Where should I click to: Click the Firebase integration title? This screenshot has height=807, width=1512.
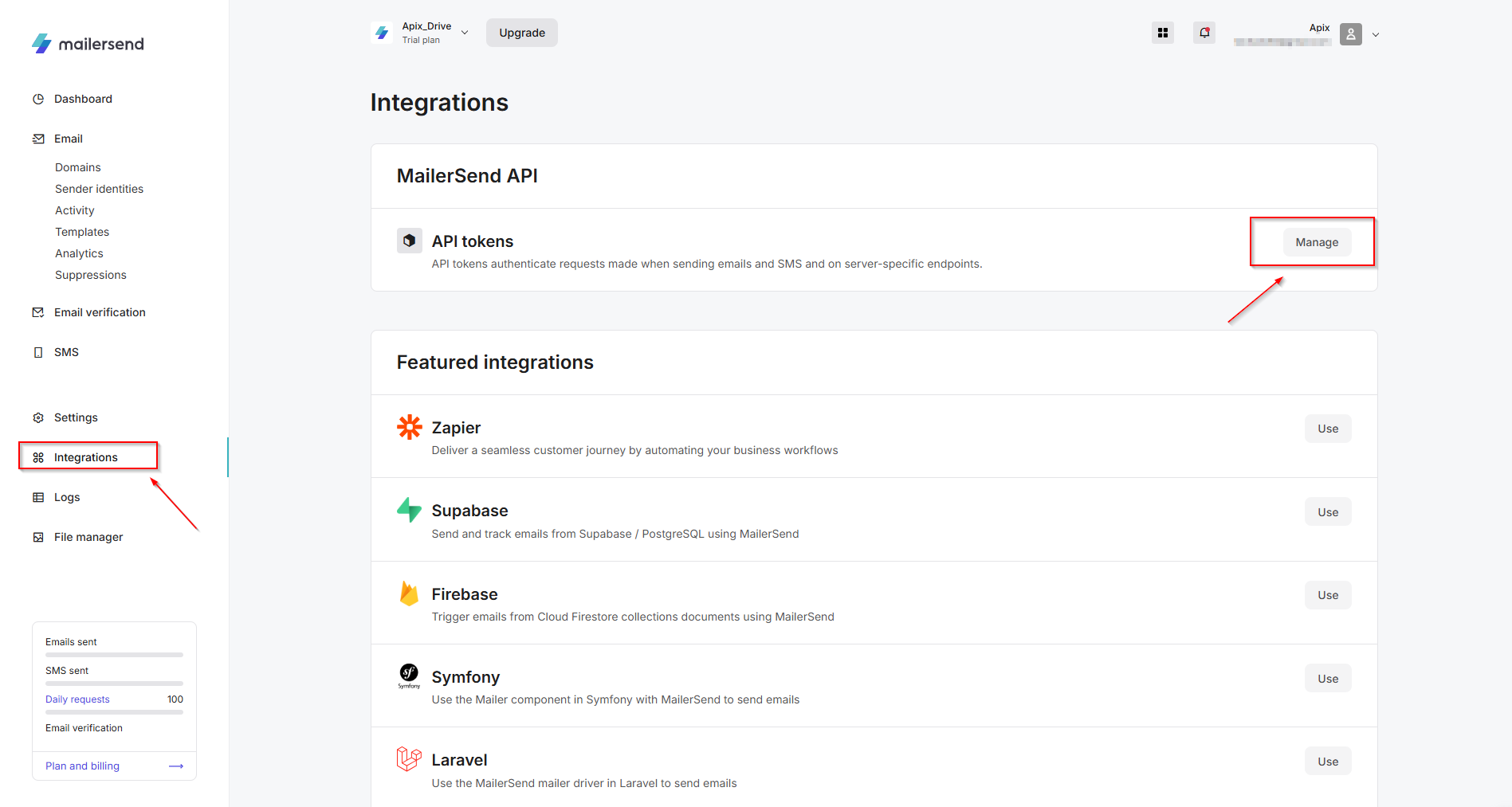coord(465,594)
